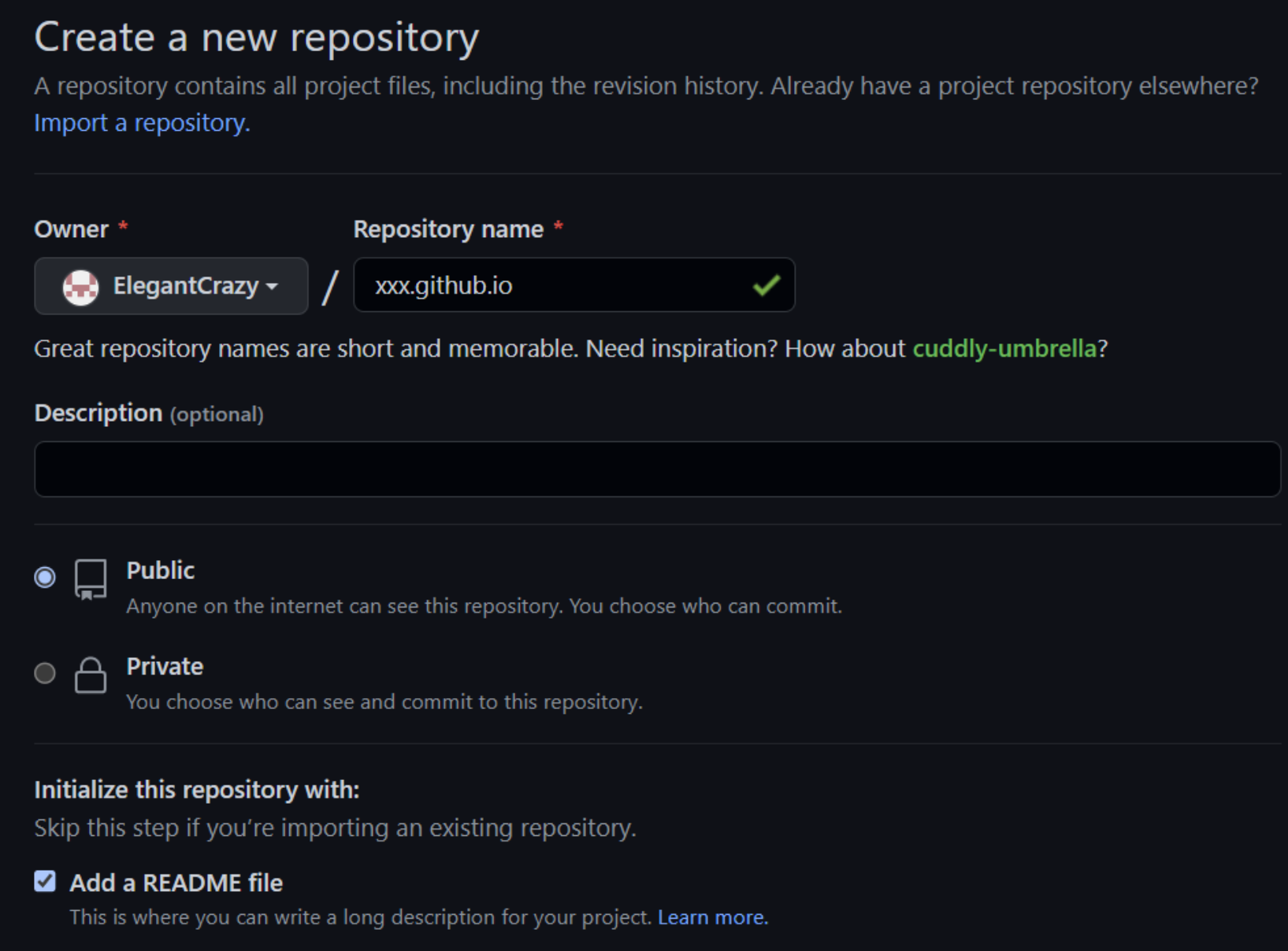Click the Private label text
Screen dimensions: 1288x951
pyautogui.click(x=165, y=667)
